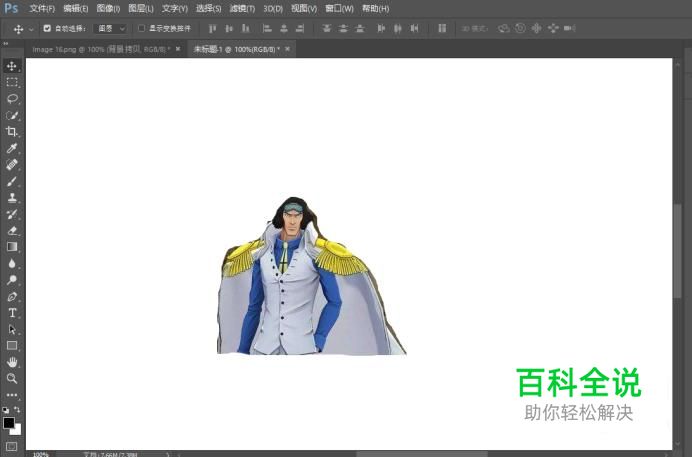The image size is (692, 457).
Task: Open the 图层(L) menu
Action: point(141,8)
